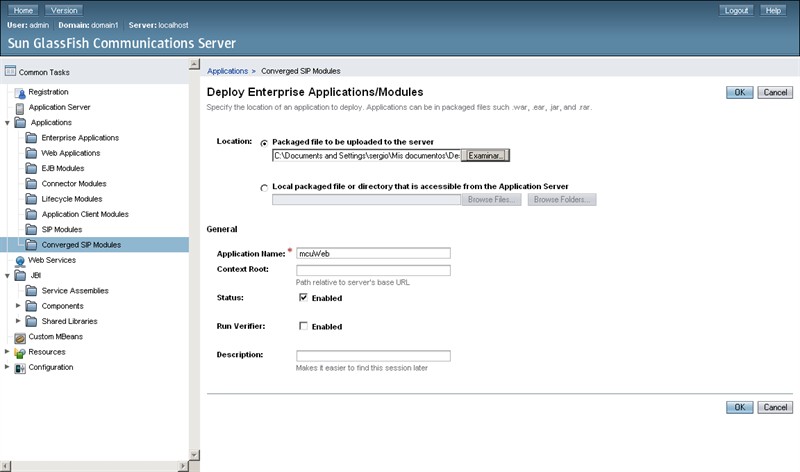Click the local file path field
Image resolution: width=800 pixels, height=472 pixels.
(366, 200)
